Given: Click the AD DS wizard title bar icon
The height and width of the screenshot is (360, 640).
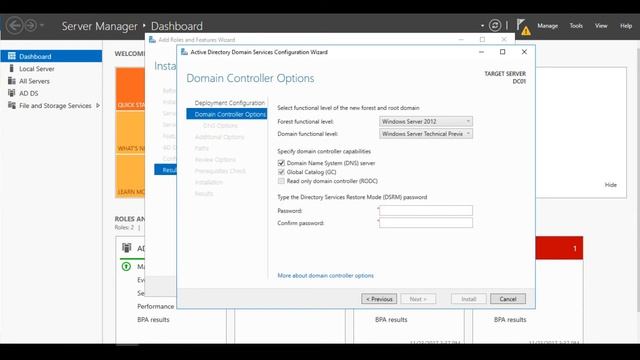Looking at the screenshot, I should 184,52.
